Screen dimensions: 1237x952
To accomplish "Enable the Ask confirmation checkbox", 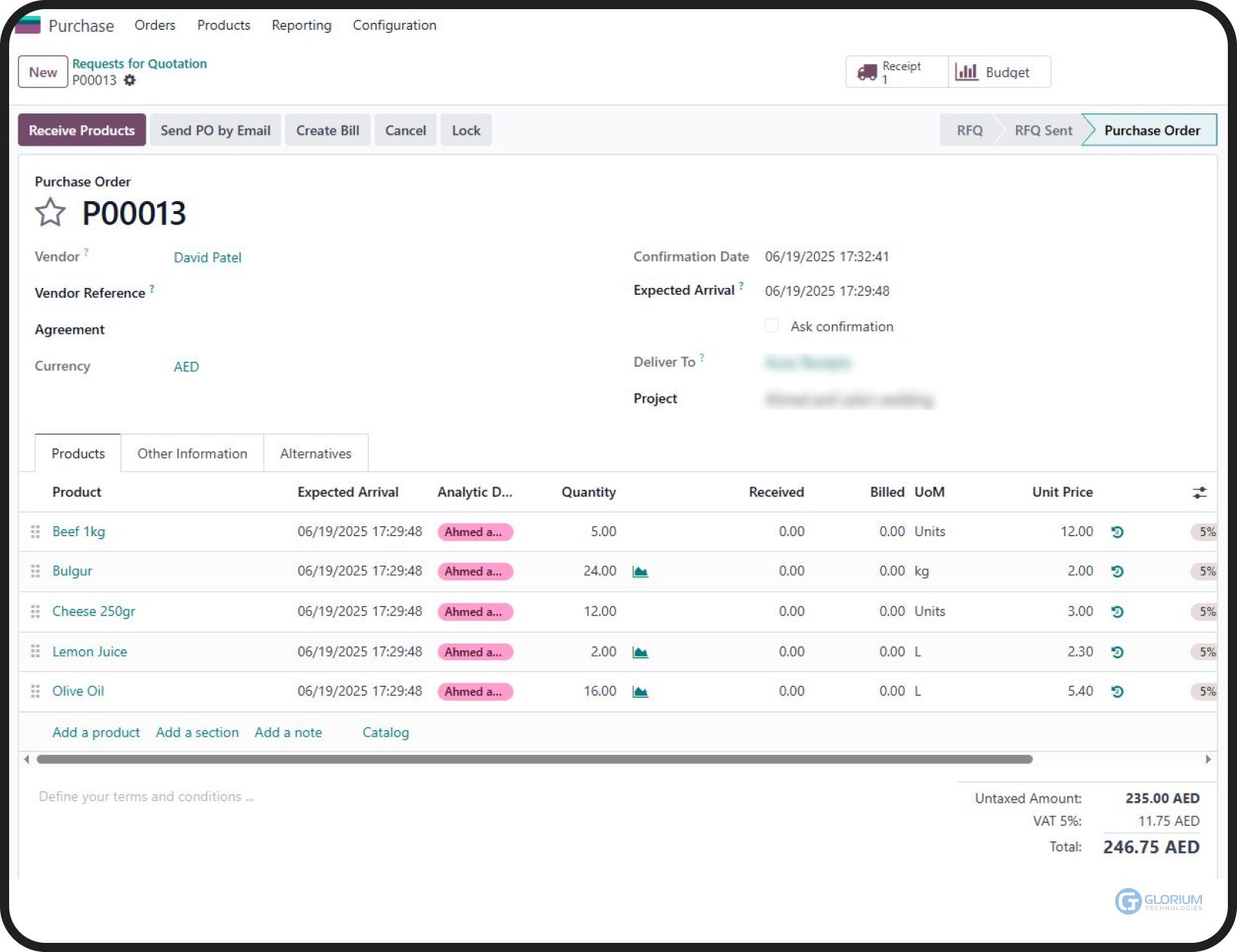I will (772, 326).
